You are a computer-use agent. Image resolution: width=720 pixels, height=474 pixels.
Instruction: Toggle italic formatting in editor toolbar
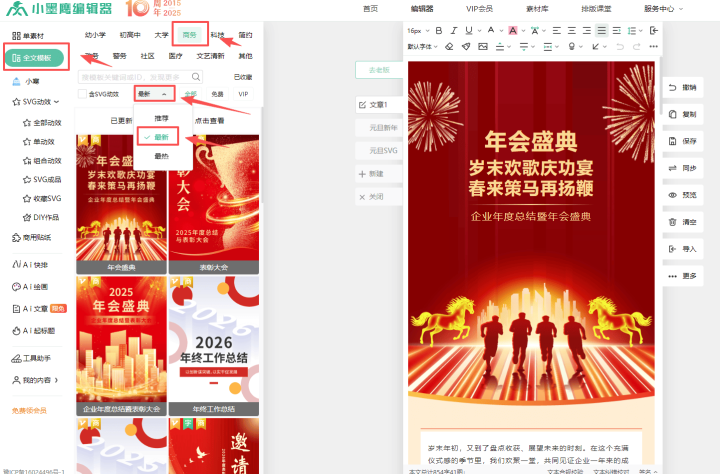[454, 31]
